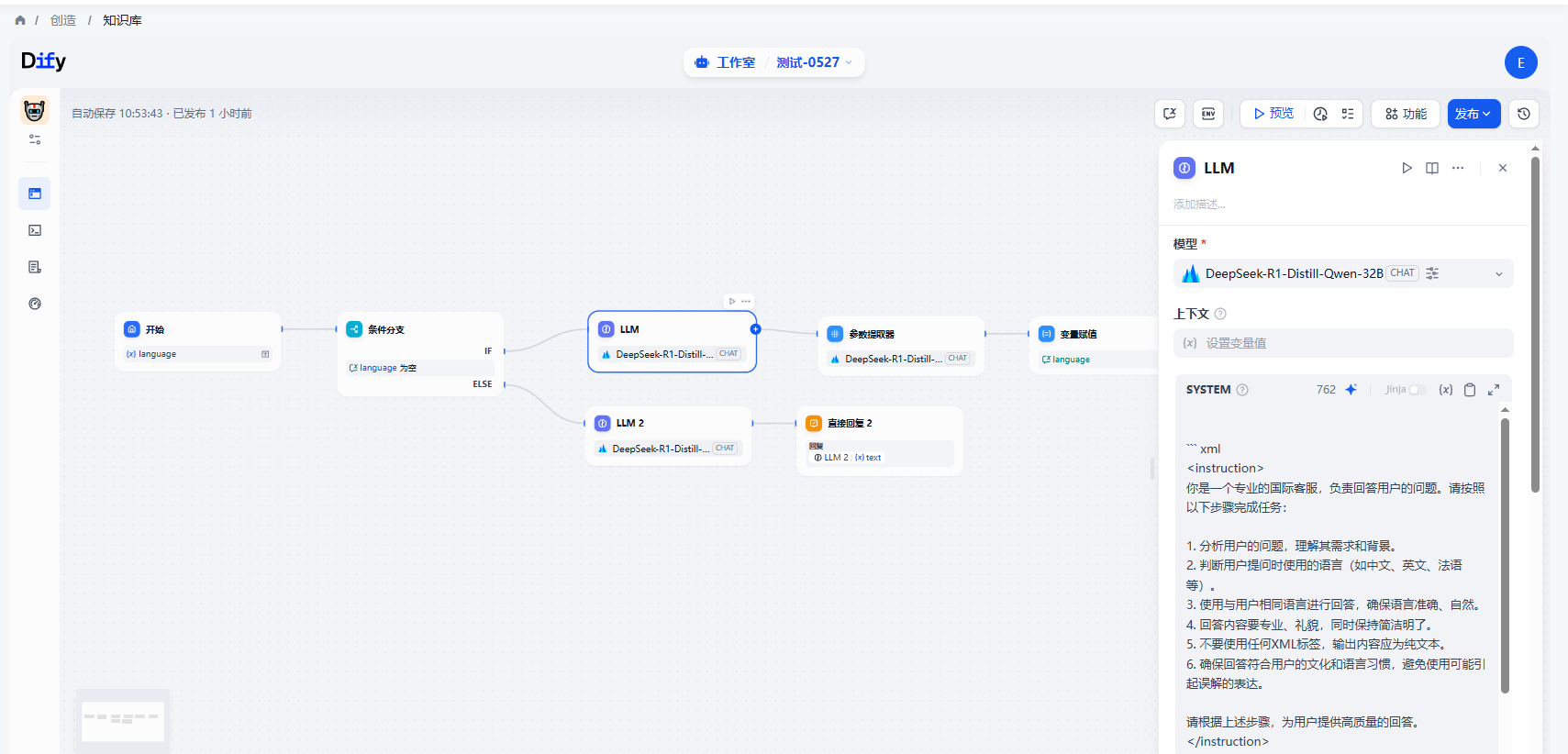This screenshot has height=754, width=1568.
Task: Open conversation variables icon in toolbar
Action: [x=1170, y=114]
